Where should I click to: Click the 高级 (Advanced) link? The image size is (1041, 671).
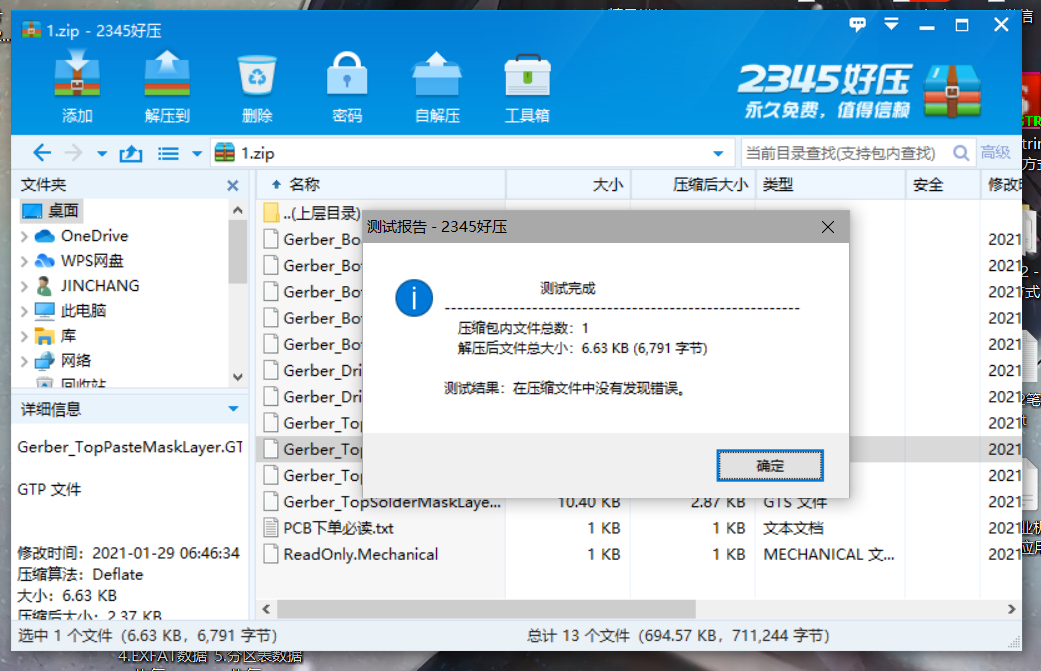995,153
